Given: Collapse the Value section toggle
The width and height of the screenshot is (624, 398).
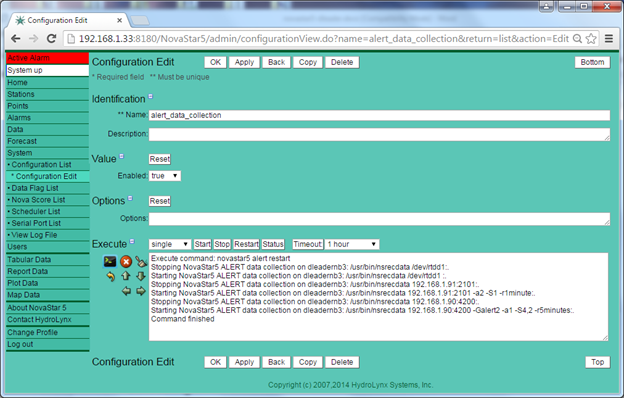Looking at the screenshot, I should [x=122, y=156].
